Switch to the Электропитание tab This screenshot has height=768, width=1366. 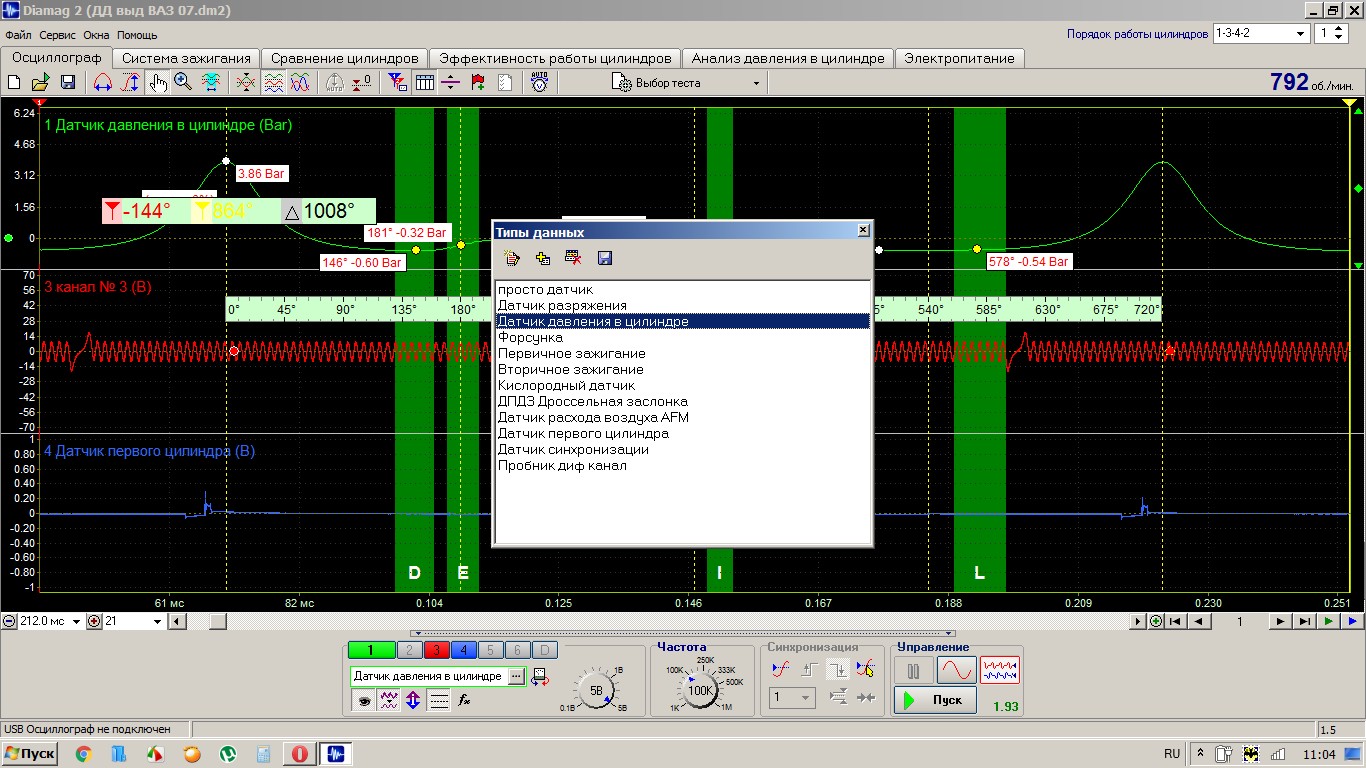point(959,58)
